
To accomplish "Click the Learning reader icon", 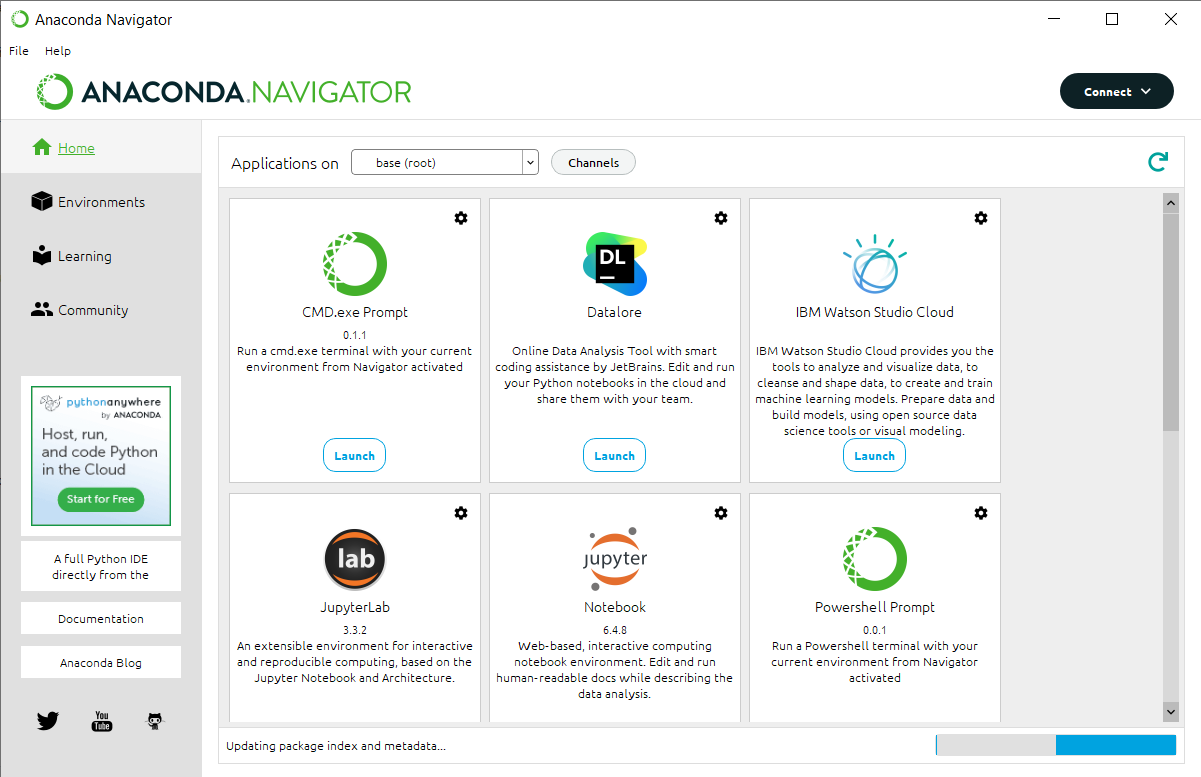I will 41,255.
